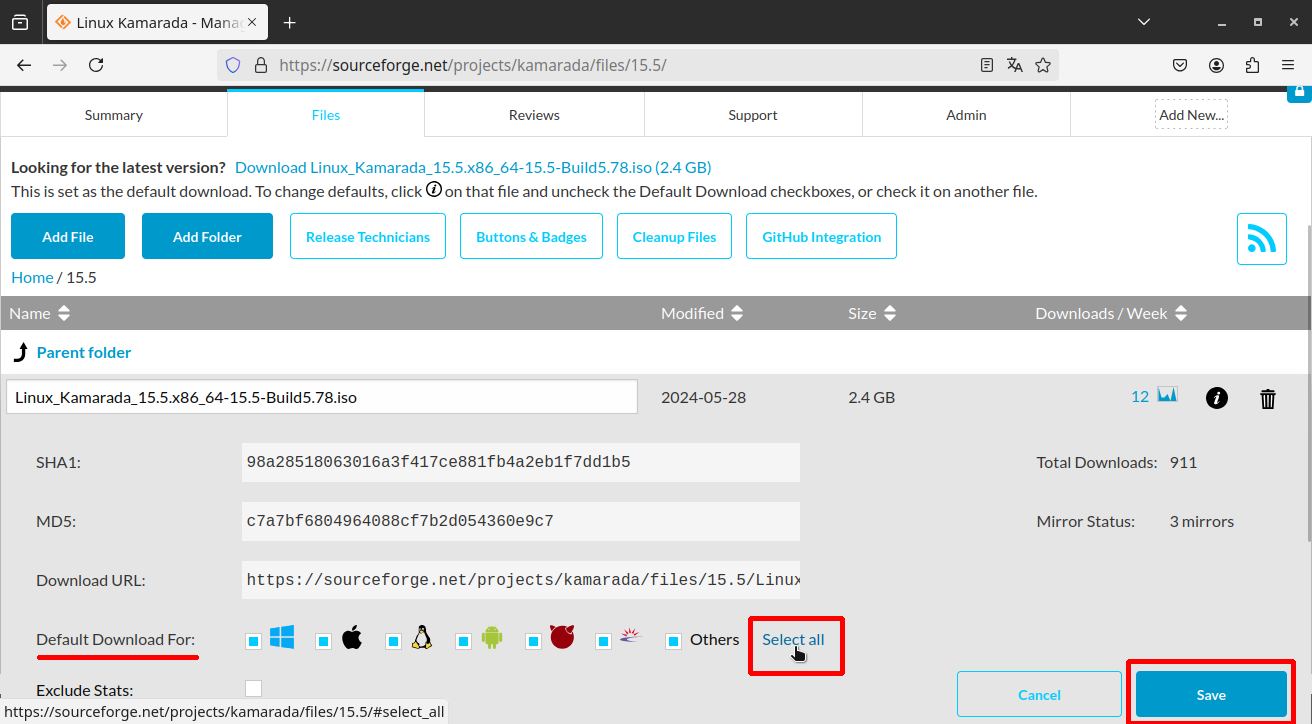Open Release Technicians

(x=368, y=236)
